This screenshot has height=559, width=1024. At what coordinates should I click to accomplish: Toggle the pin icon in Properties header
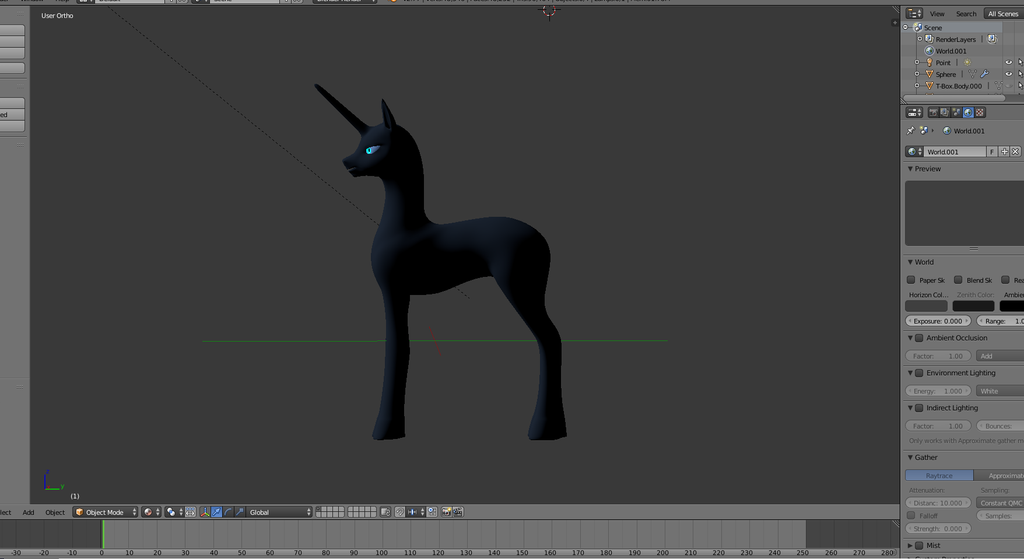pos(910,131)
